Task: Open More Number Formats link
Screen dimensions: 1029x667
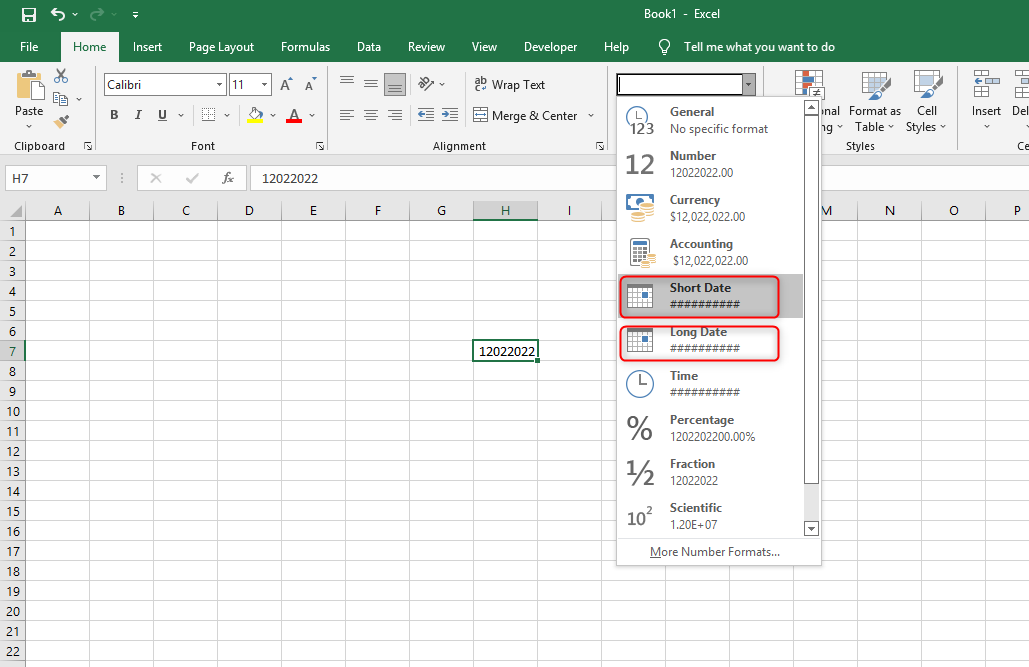Action: tap(714, 552)
